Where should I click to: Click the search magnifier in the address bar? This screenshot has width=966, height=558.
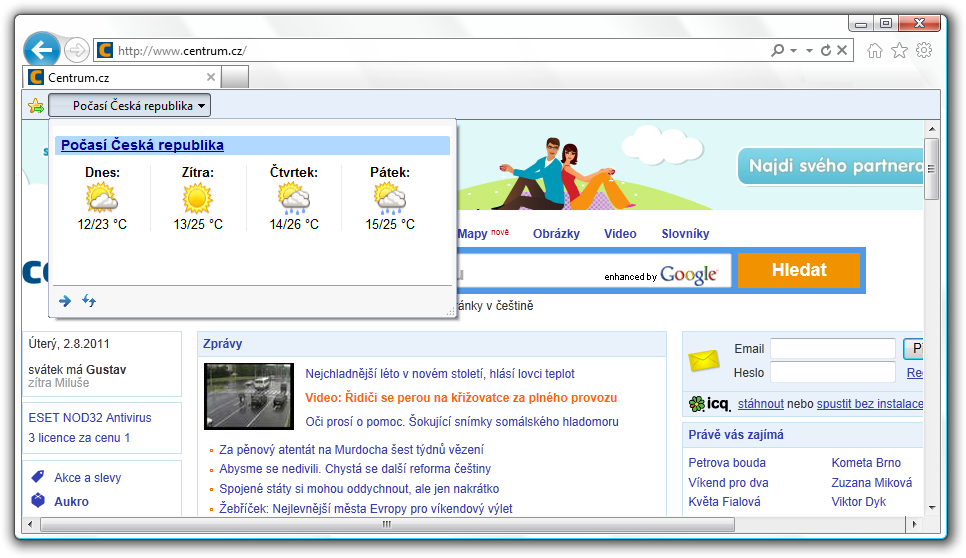point(777,50)
